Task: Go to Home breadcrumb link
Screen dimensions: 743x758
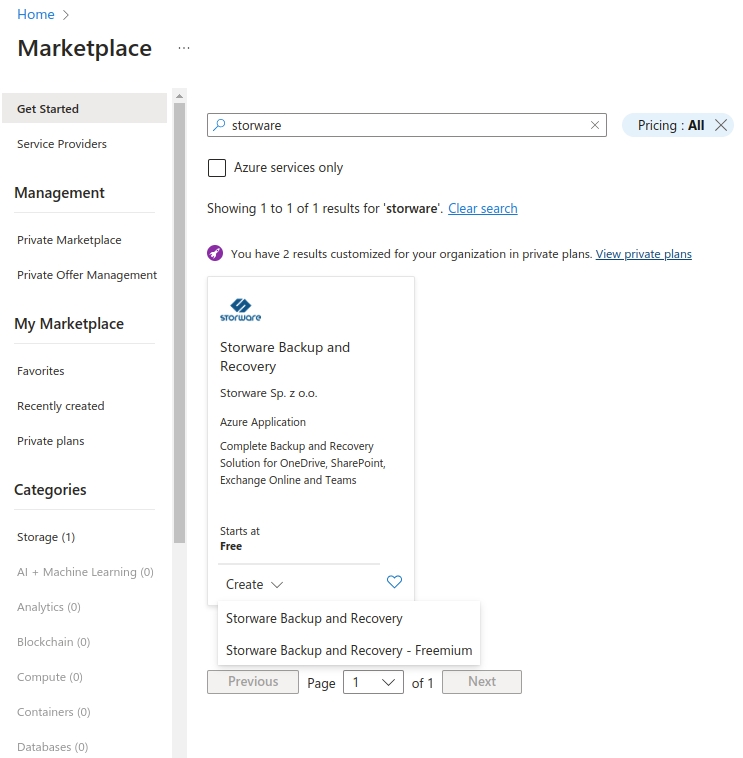Action: [x=36, y=14]
